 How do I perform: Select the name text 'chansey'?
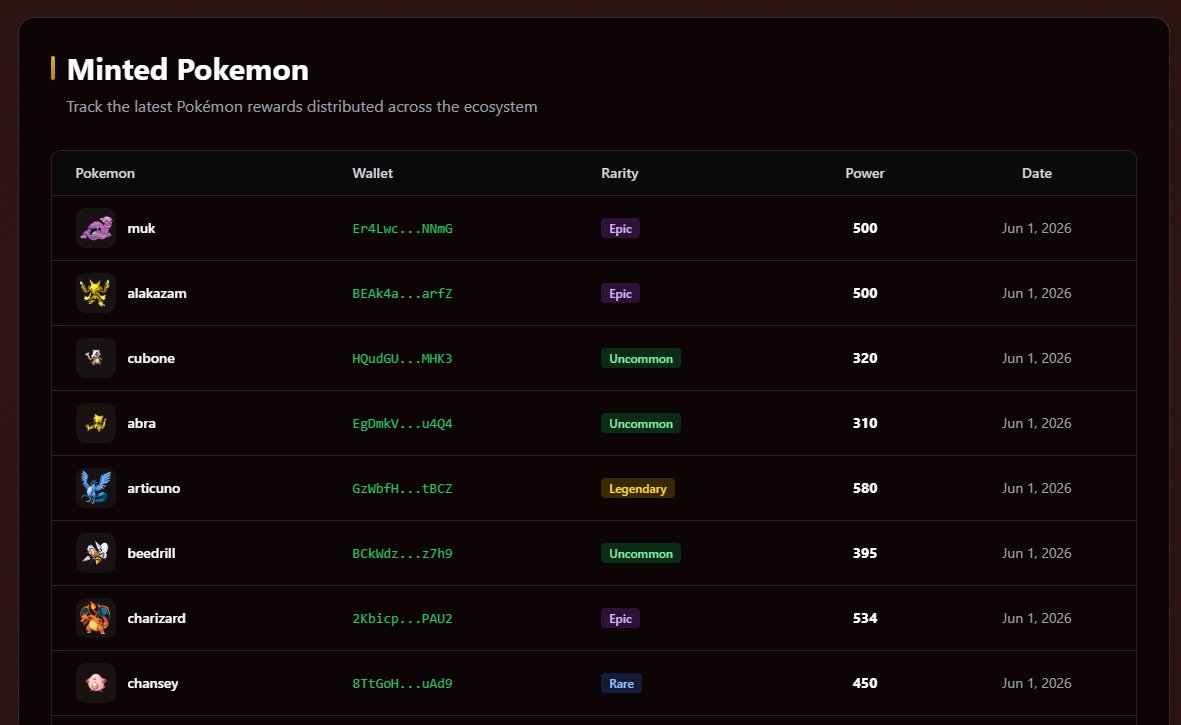click(x=153, y=684)
